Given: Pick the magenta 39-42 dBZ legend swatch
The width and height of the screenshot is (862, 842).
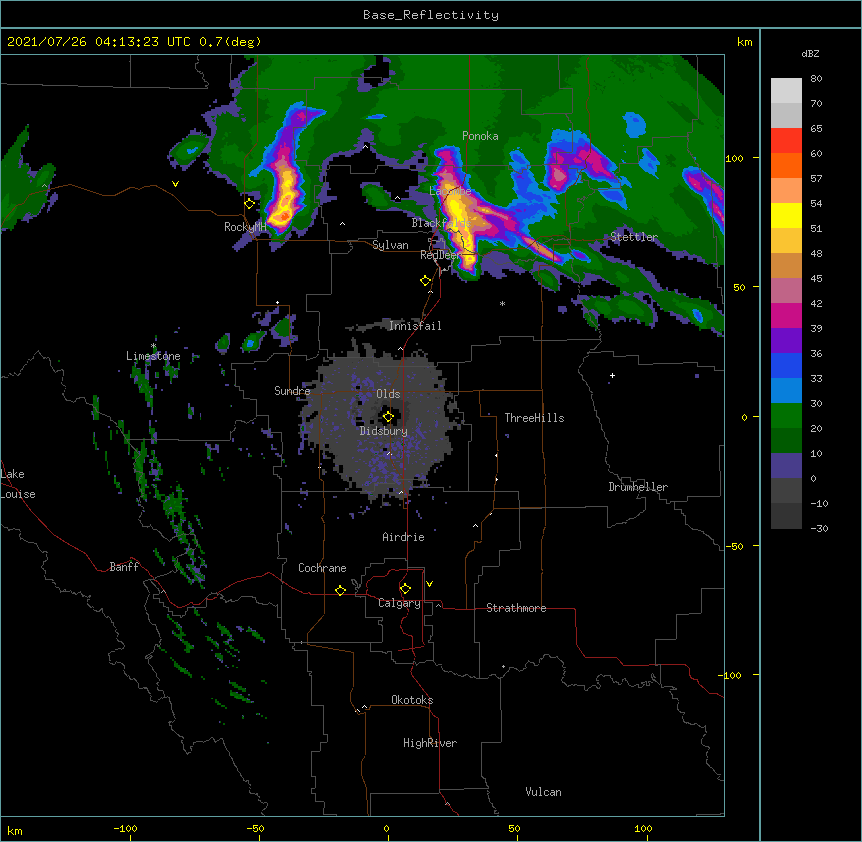Looking at the screenshot, I should coord(786,315).
